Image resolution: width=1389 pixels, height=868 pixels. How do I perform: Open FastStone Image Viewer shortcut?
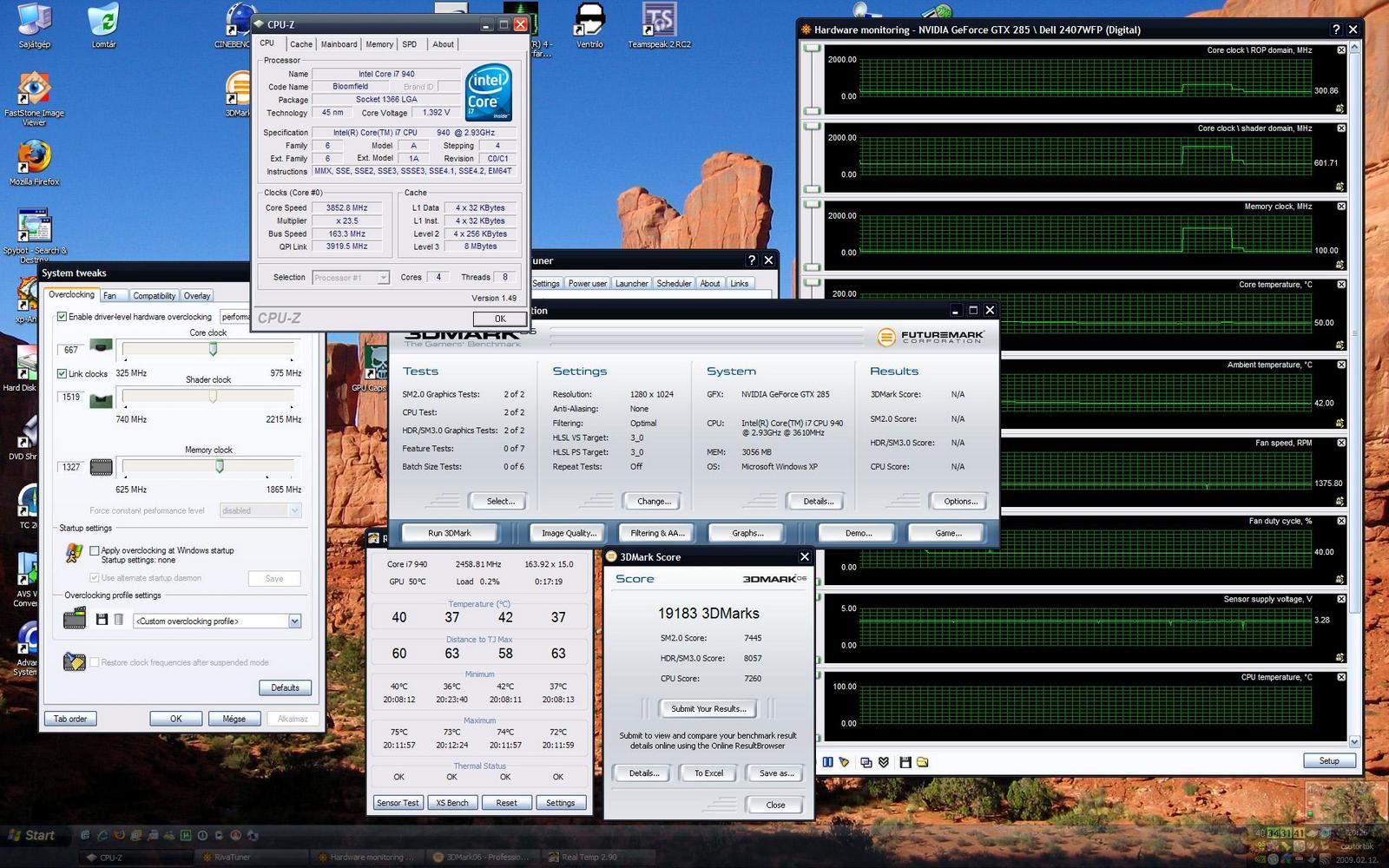click(x=34, y=99)
